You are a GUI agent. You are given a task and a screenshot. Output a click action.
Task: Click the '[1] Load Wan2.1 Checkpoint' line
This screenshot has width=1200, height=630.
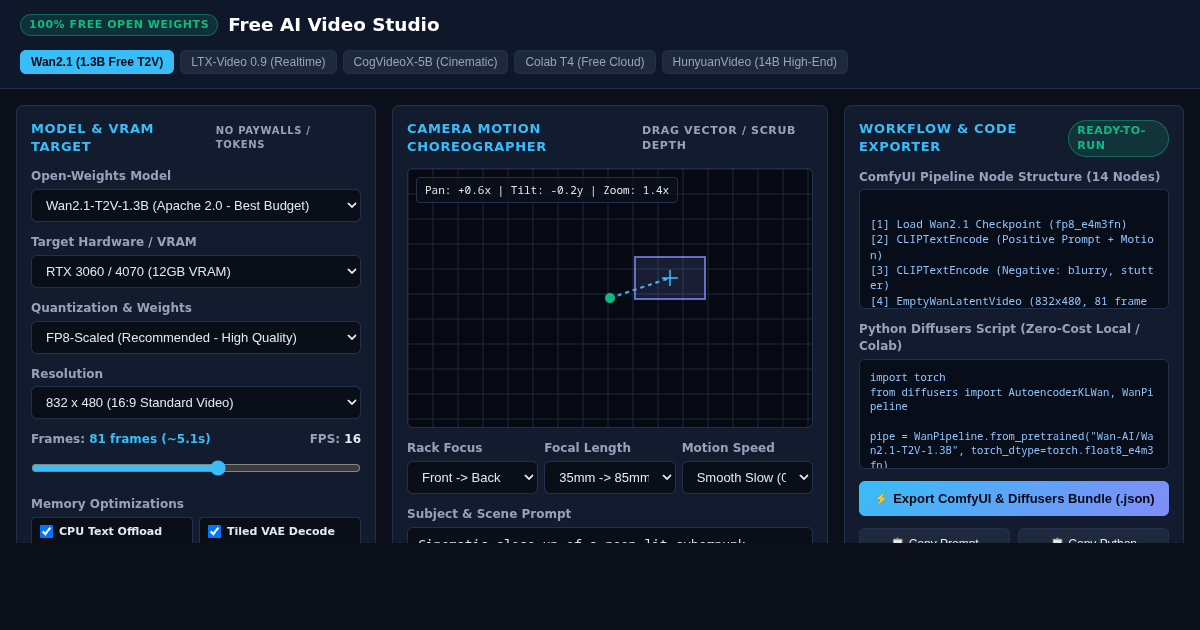(x=998, y=224)
